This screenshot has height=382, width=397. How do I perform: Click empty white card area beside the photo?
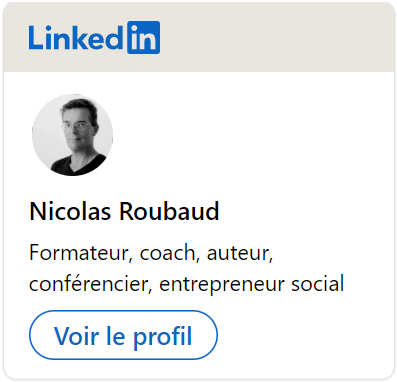tap(253, 135)
